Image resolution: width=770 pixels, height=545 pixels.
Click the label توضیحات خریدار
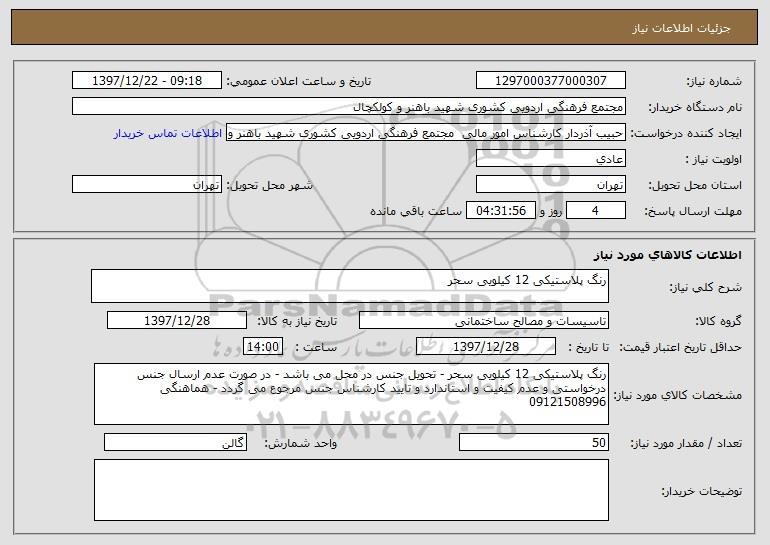coord(701,491)
